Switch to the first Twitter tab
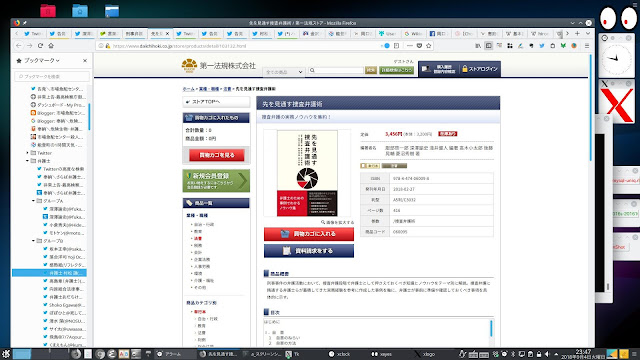Image resolution: width=640 pixels, height=360 pixels. [33, 33]
